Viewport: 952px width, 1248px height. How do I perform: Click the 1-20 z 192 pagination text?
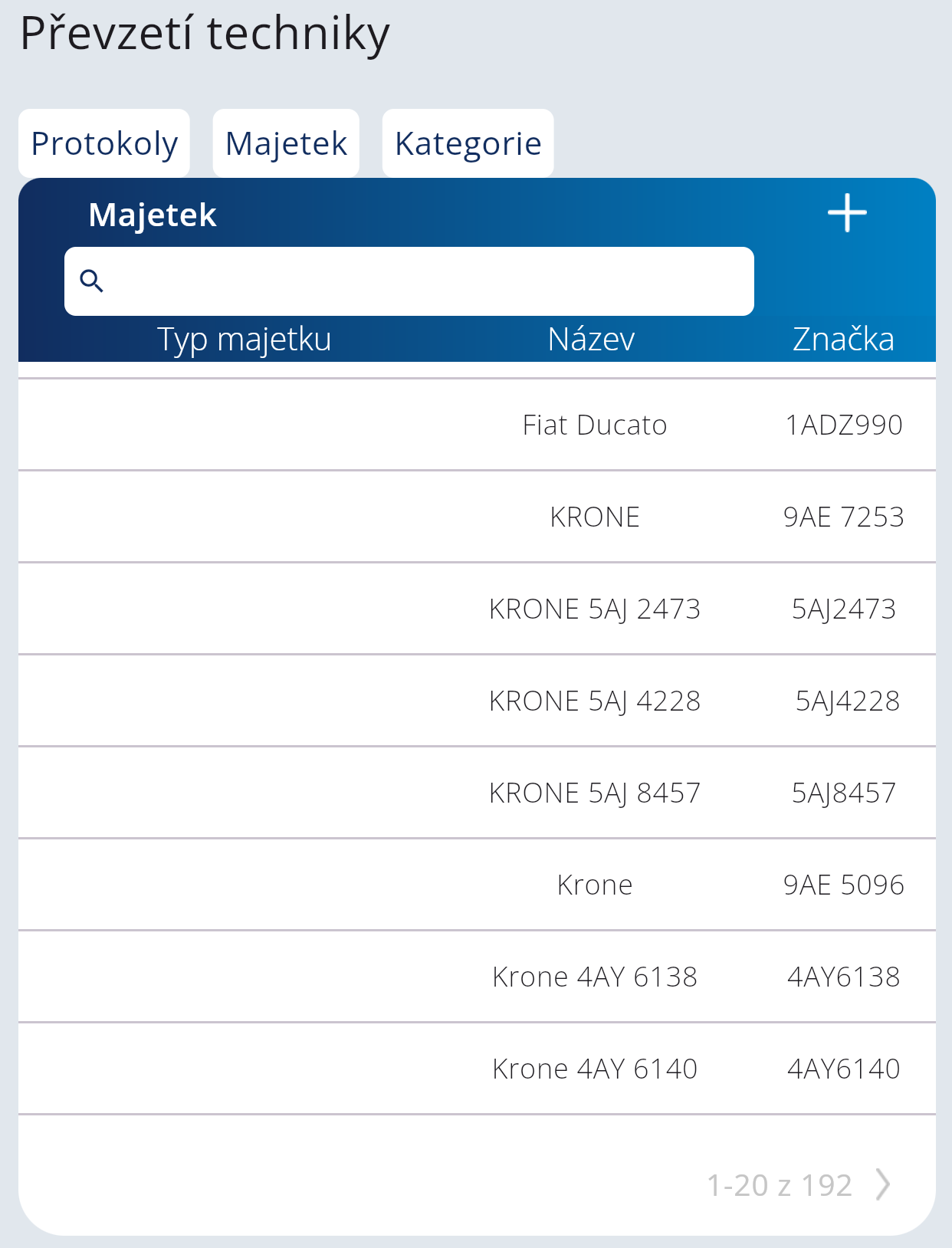(x=779, y=1185)
